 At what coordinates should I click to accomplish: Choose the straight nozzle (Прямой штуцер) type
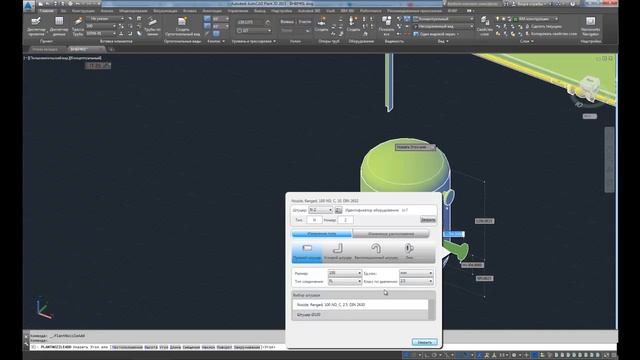pos(307,252)
